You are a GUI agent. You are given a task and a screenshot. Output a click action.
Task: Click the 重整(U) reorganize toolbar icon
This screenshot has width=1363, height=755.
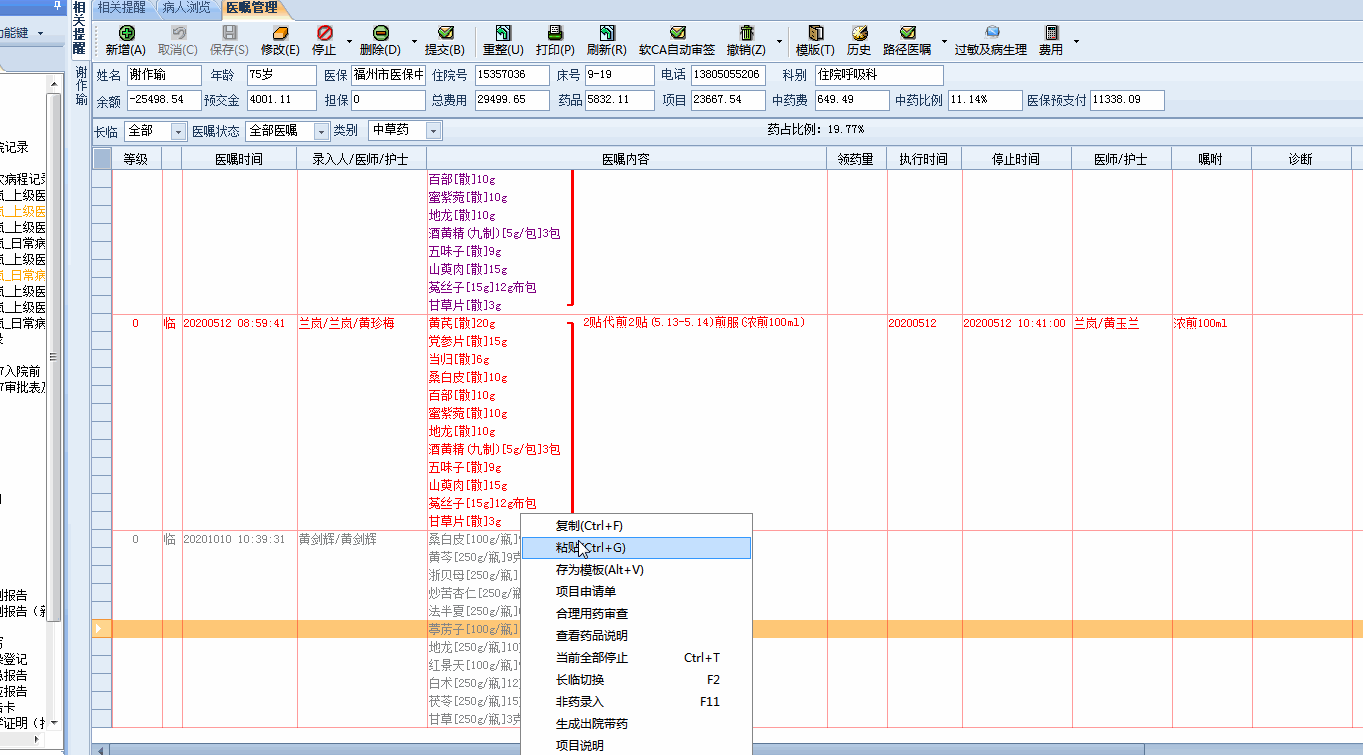click(x=503, y=34)
